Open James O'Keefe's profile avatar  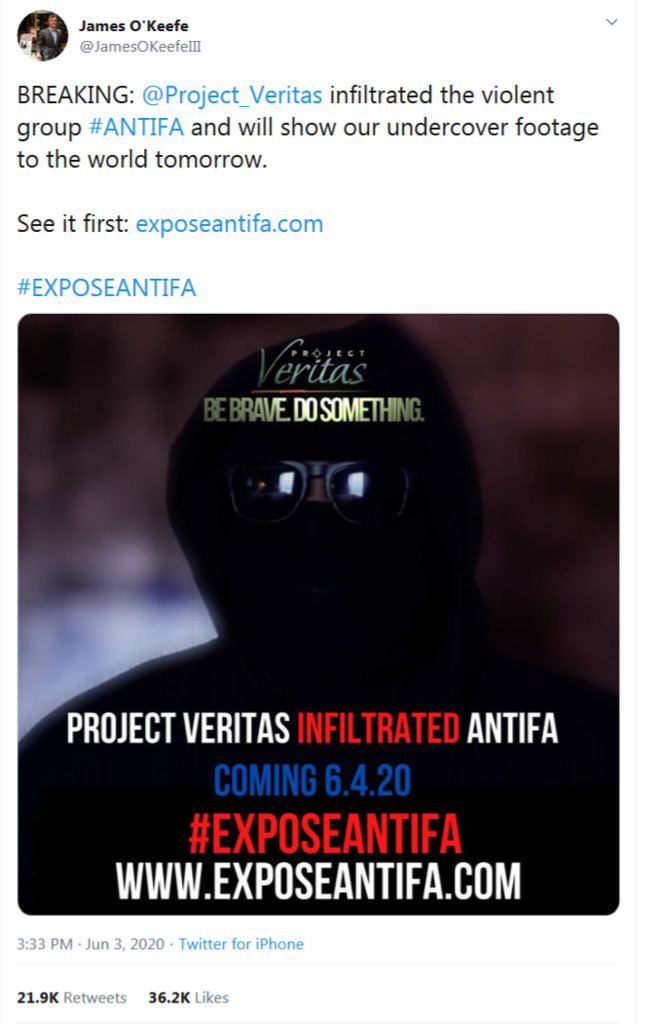point(42,35)
